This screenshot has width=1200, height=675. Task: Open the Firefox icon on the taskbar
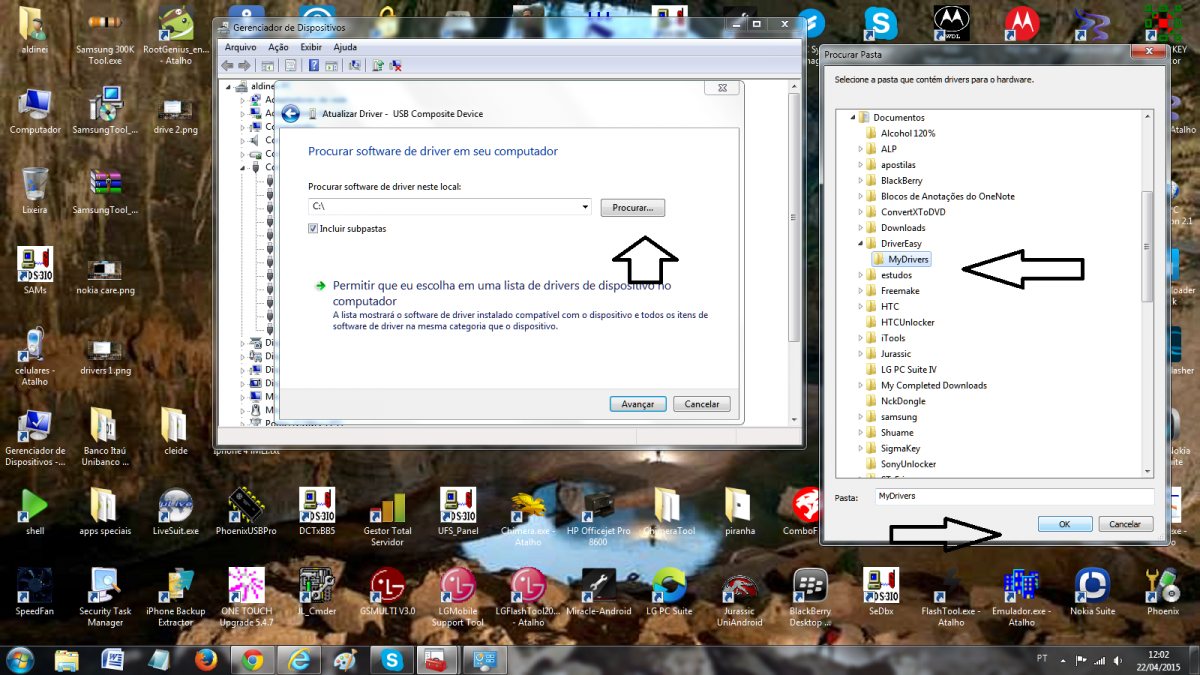[x=207, y=660]
